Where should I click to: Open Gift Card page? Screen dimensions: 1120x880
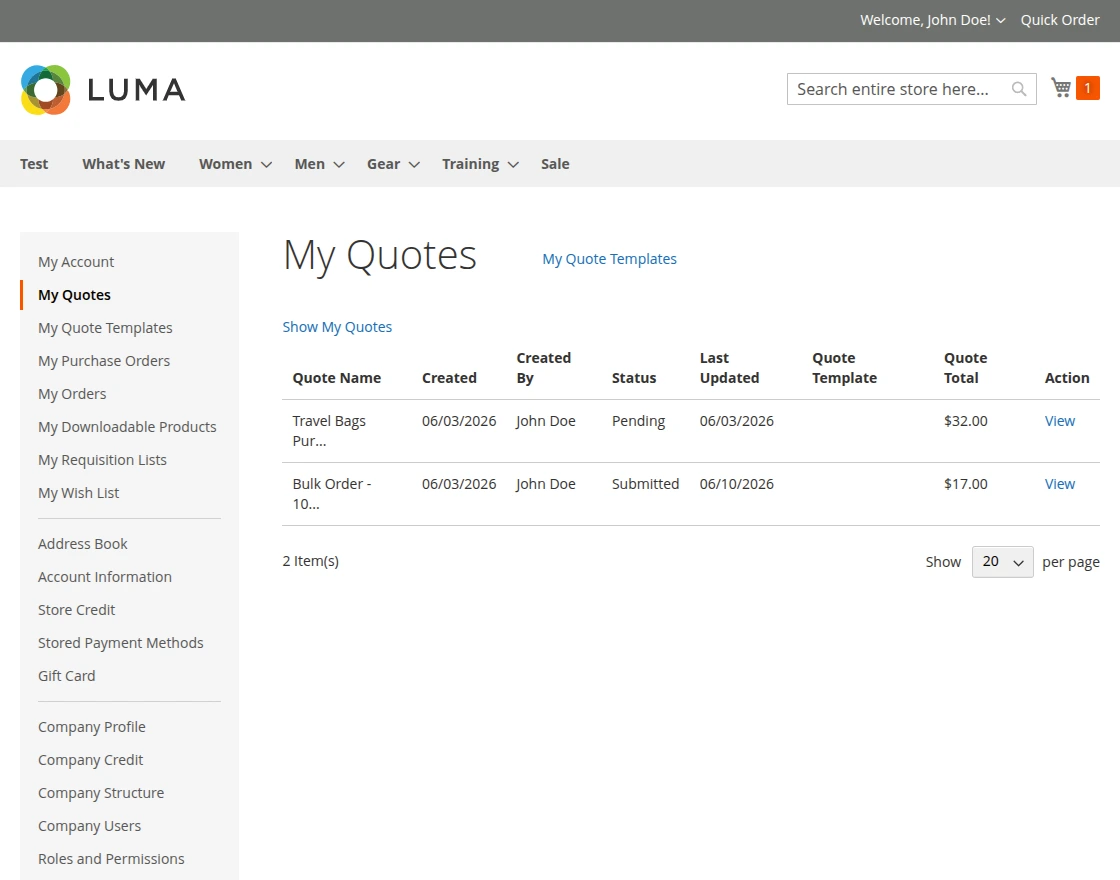point(66,676)
